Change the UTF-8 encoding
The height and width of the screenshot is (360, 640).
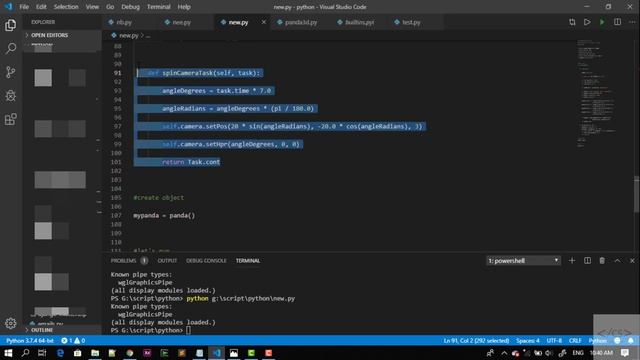click(554, 340)
